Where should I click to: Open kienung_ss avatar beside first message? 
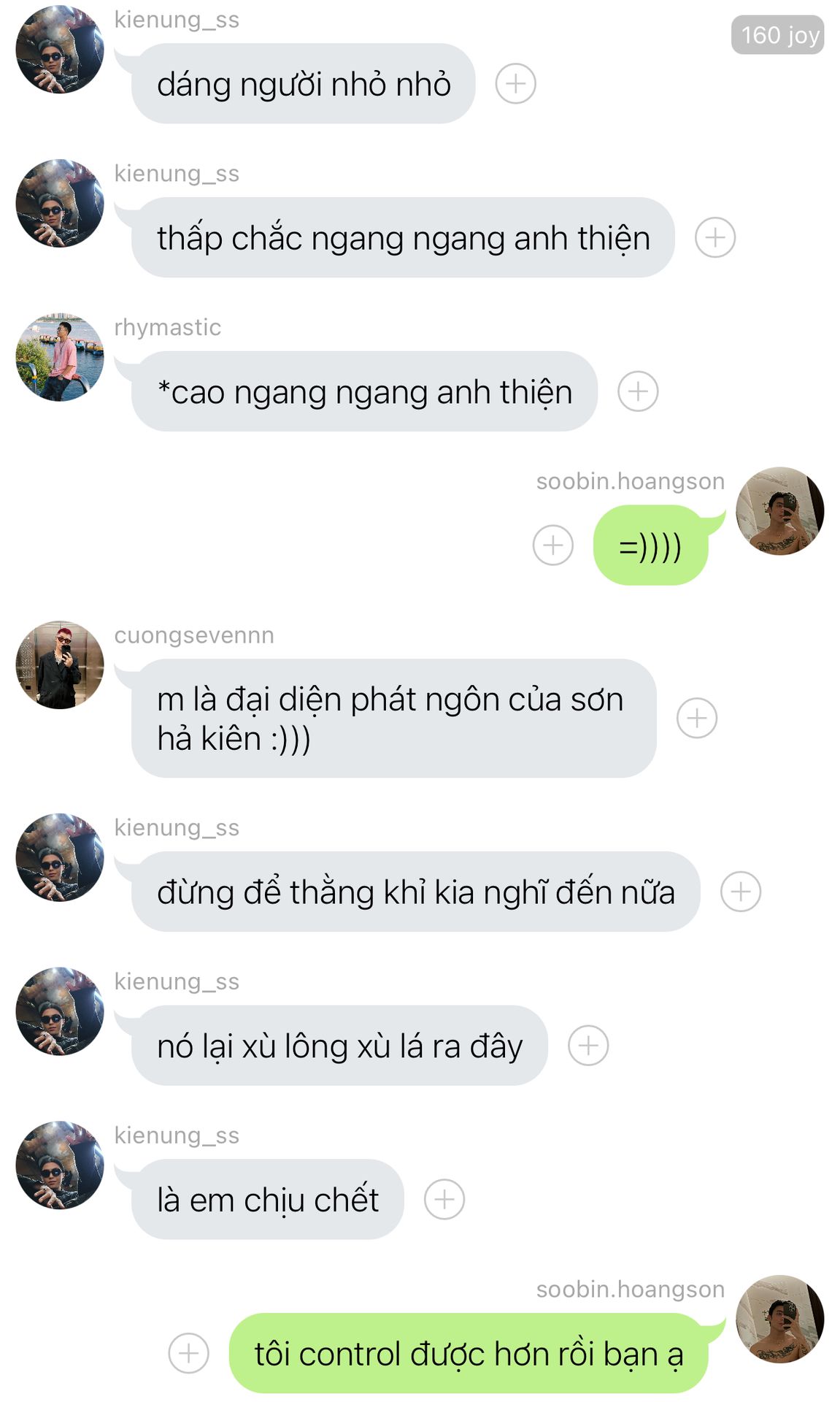[60, 50]
